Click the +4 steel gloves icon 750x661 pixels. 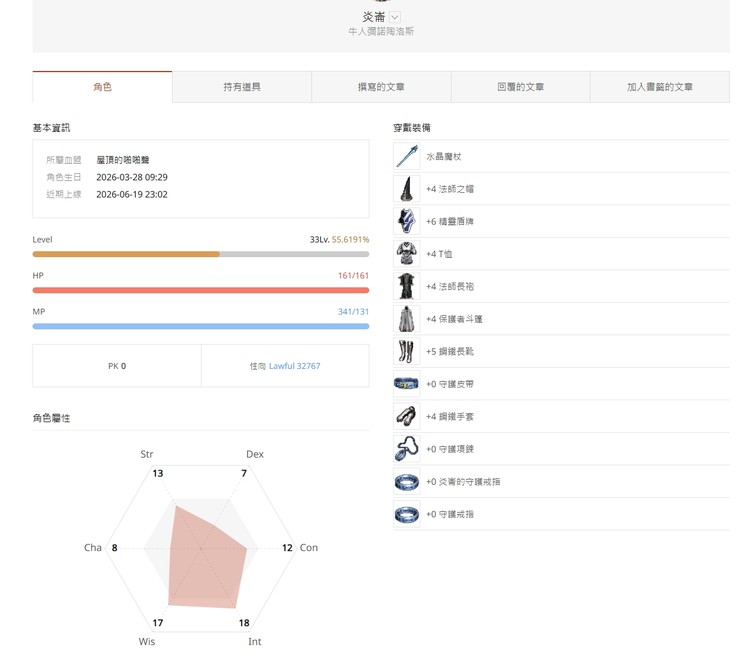coord(407,417)
